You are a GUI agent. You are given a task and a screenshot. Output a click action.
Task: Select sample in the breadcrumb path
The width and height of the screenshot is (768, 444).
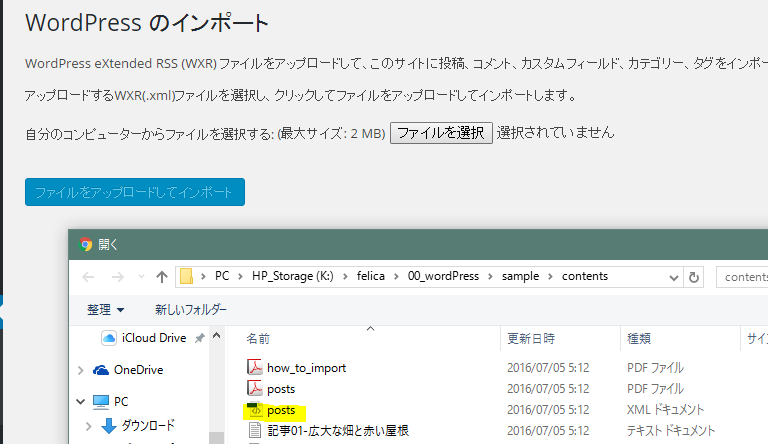coord(520,276)
